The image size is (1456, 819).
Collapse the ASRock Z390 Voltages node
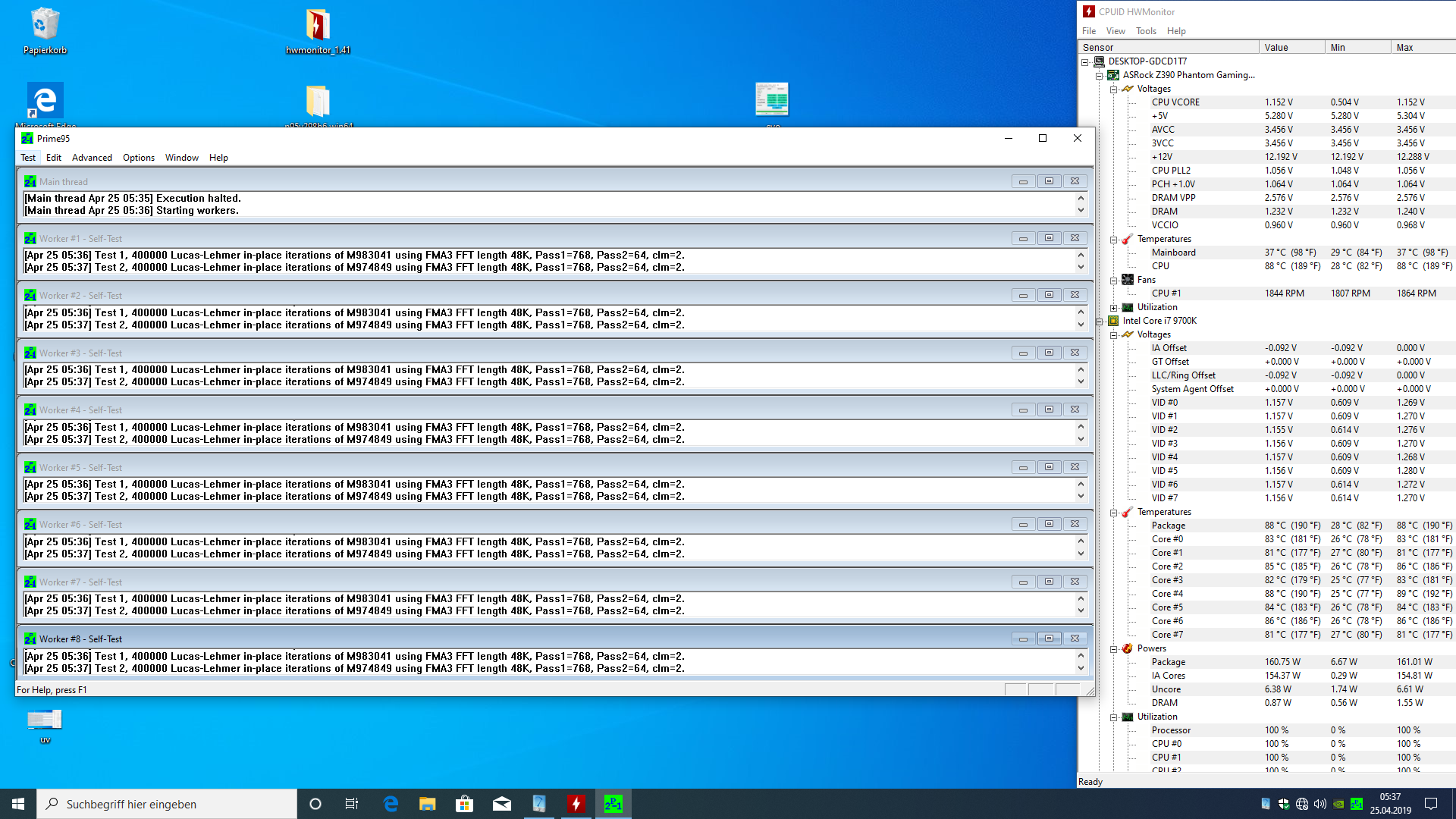1113,89
